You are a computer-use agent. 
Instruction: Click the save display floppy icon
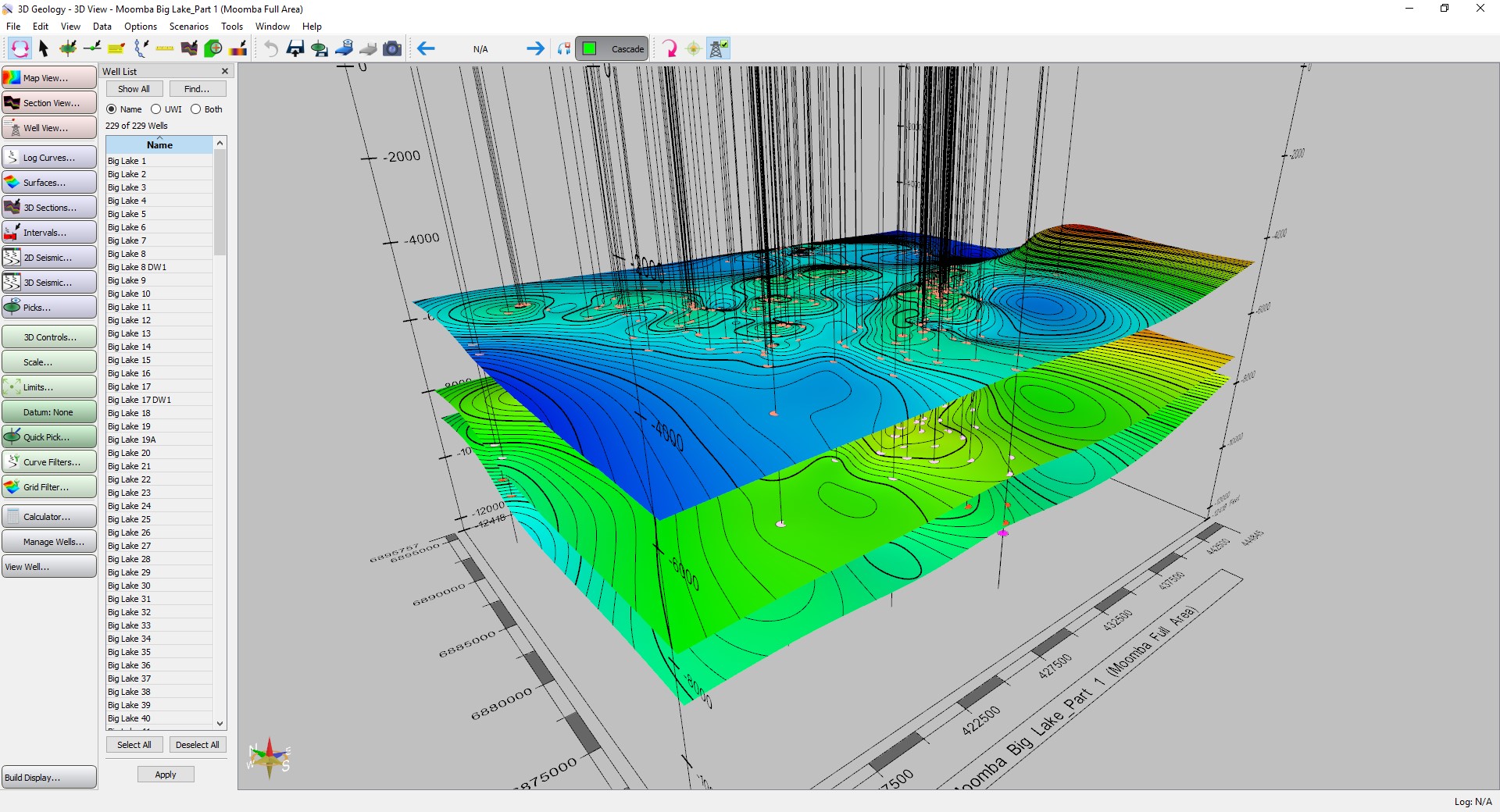pos(295,48)
